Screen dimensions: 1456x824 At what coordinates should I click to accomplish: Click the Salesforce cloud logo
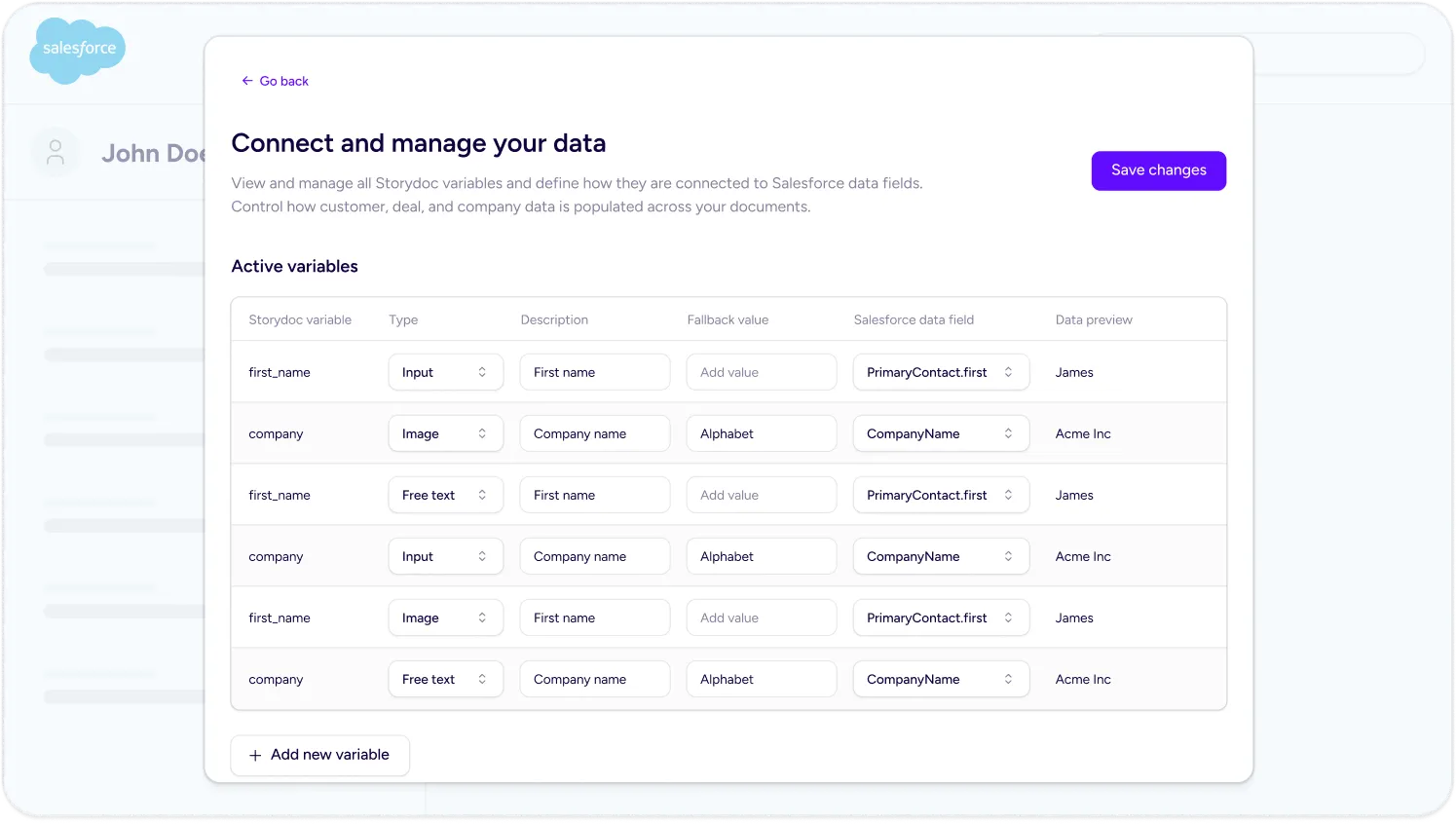click(78, 50)
